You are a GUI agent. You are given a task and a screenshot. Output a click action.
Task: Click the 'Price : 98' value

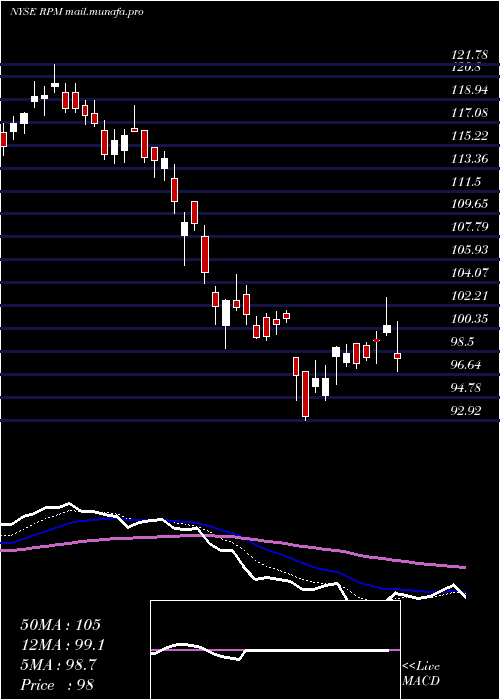(57, 685)
